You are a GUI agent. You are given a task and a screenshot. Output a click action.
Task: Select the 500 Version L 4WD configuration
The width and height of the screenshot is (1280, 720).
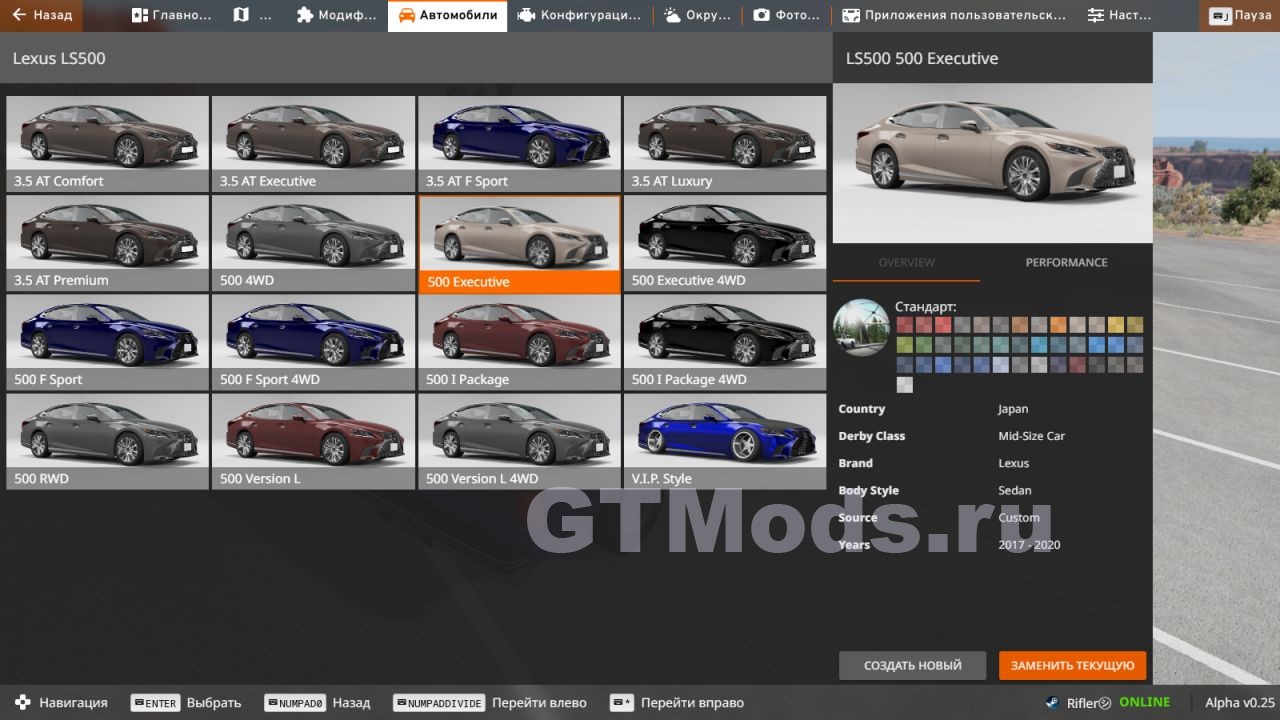[519, 441]
